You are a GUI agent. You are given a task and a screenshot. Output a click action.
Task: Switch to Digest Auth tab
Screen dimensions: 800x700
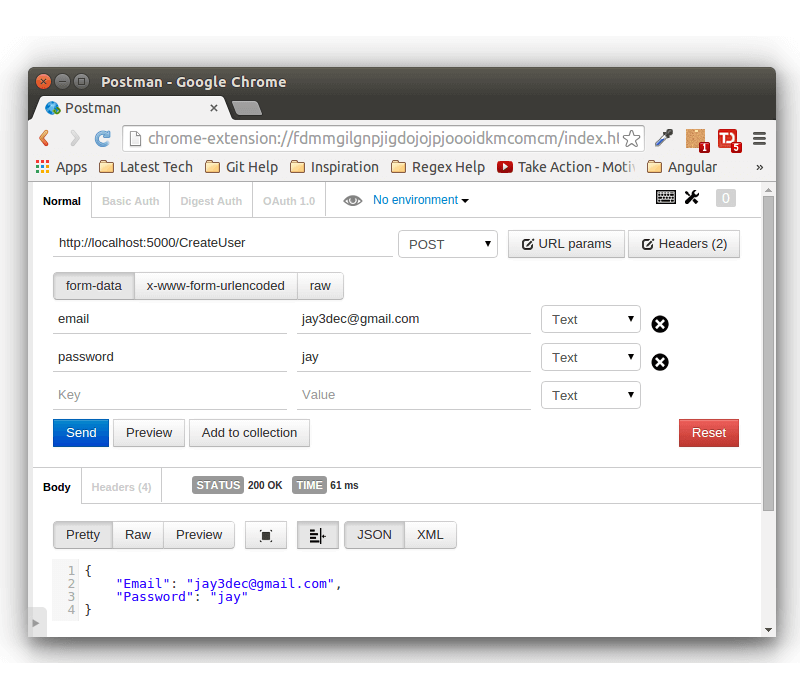[x=211, y=201]
